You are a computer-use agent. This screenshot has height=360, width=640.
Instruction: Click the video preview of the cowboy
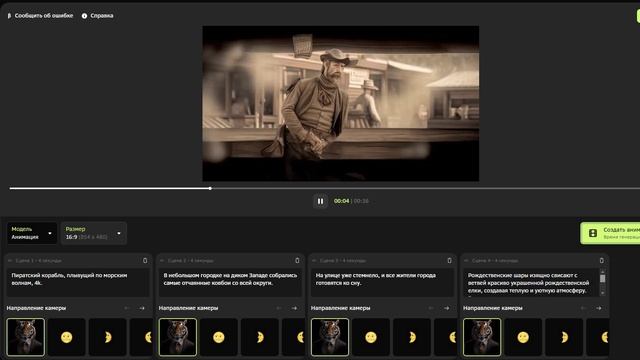[x=341, y=103]
